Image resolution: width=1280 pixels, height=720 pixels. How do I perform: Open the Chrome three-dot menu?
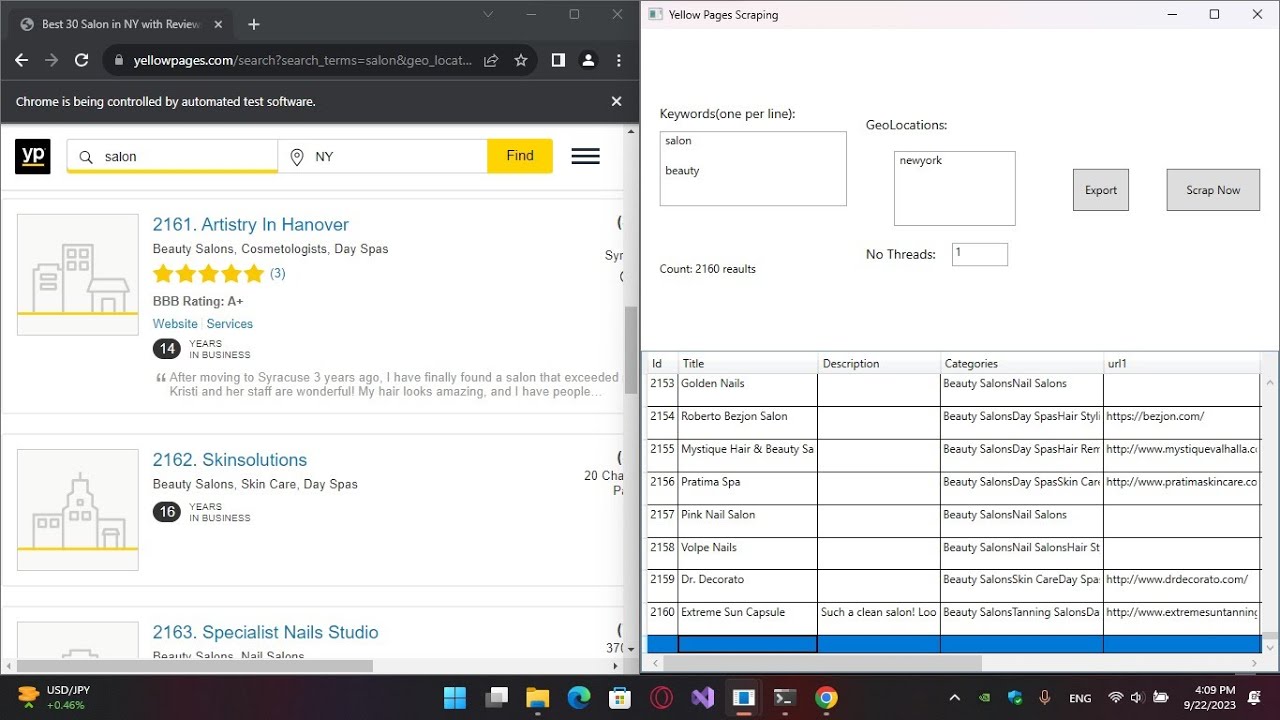point(620,60)
